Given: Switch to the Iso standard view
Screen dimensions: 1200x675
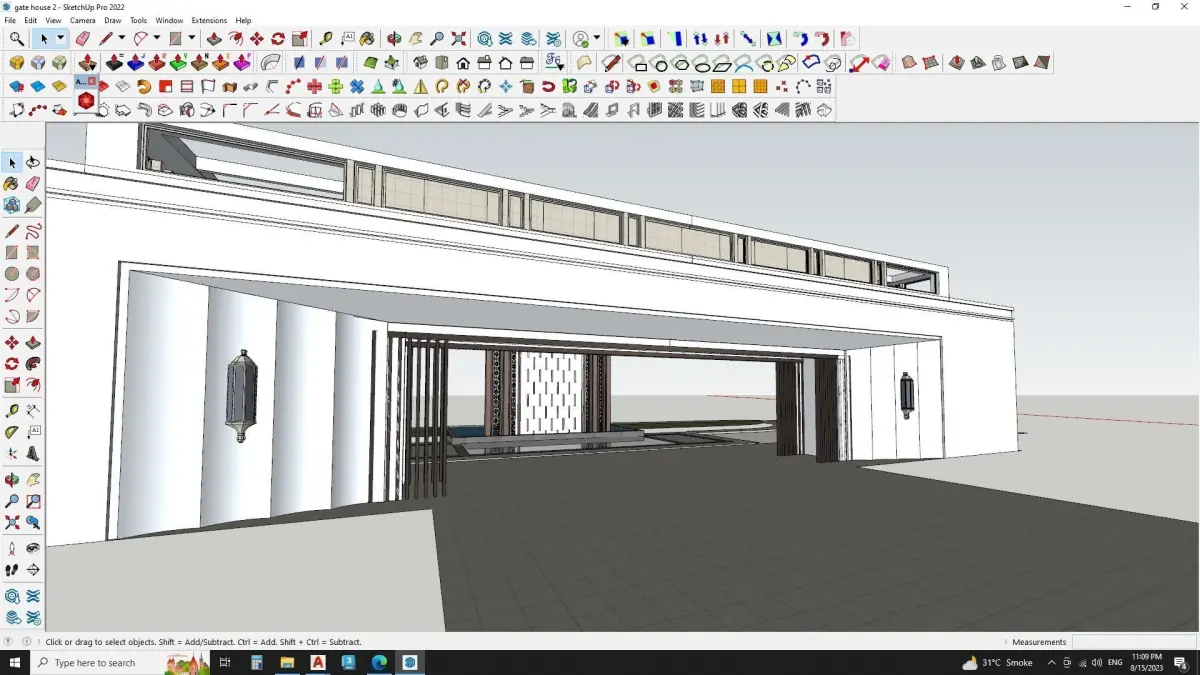Looking at the screenshot, I should coord(421,62).
